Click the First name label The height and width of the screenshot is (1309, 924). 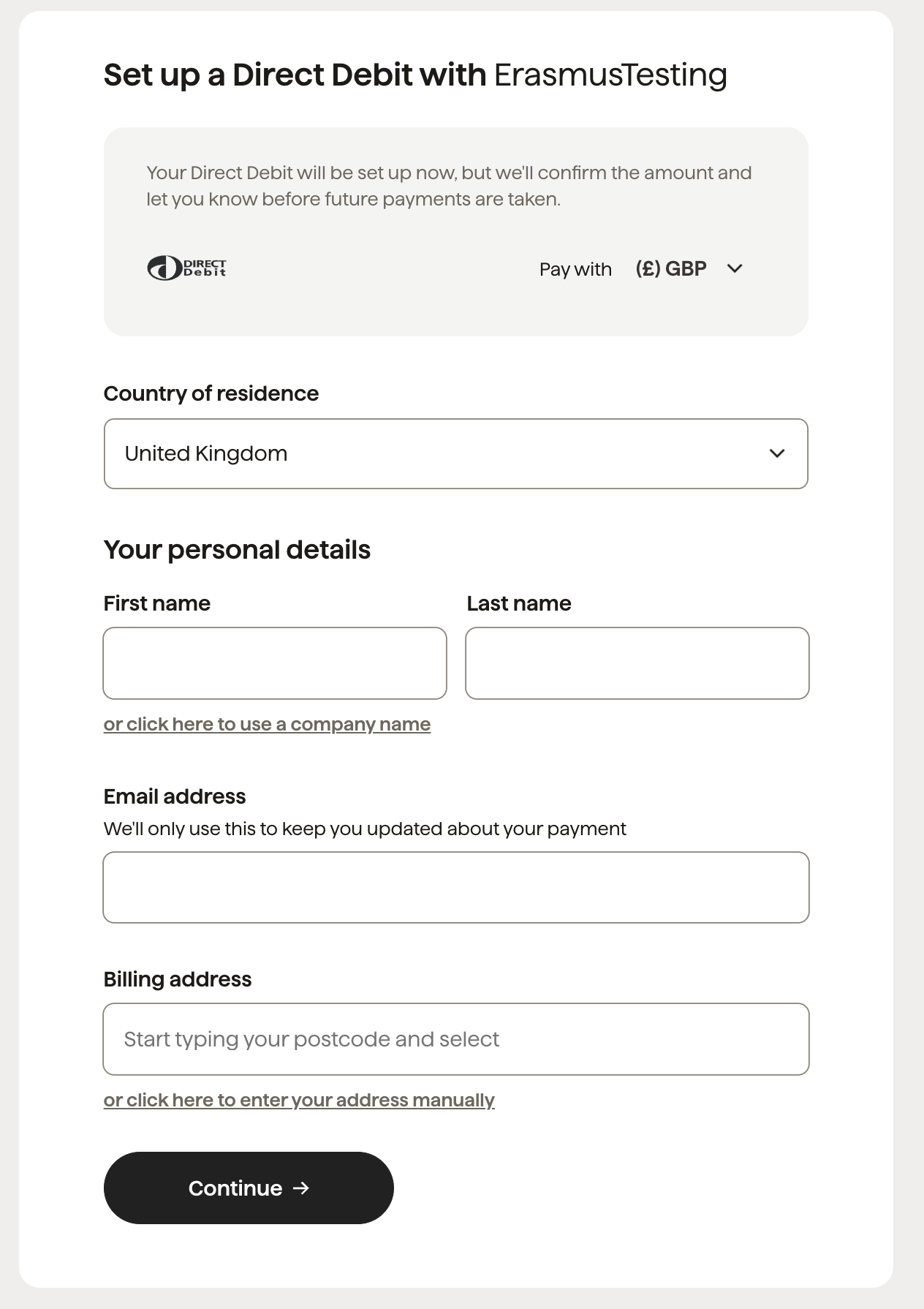157,603
